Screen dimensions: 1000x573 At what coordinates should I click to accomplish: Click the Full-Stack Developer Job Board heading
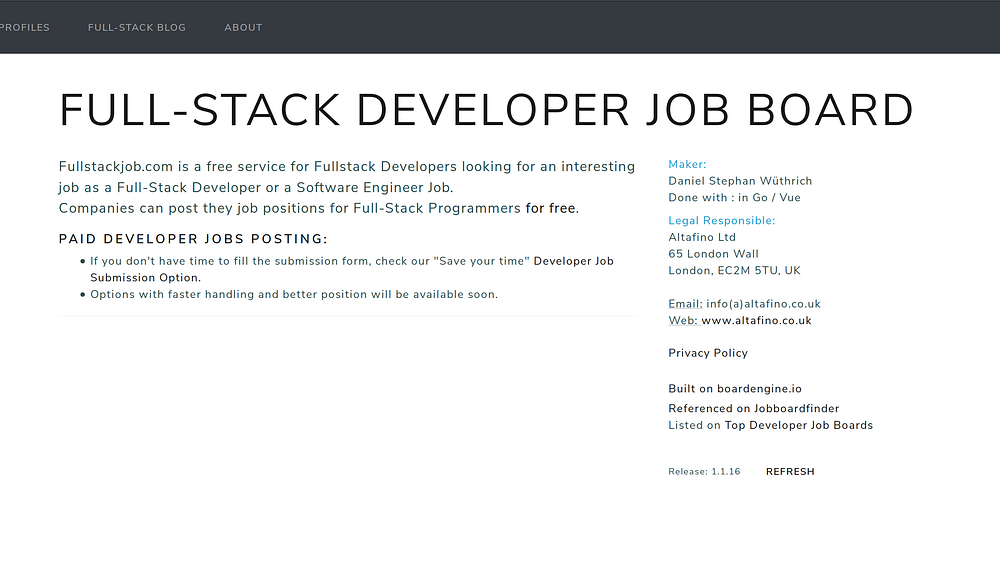[486, 110]
